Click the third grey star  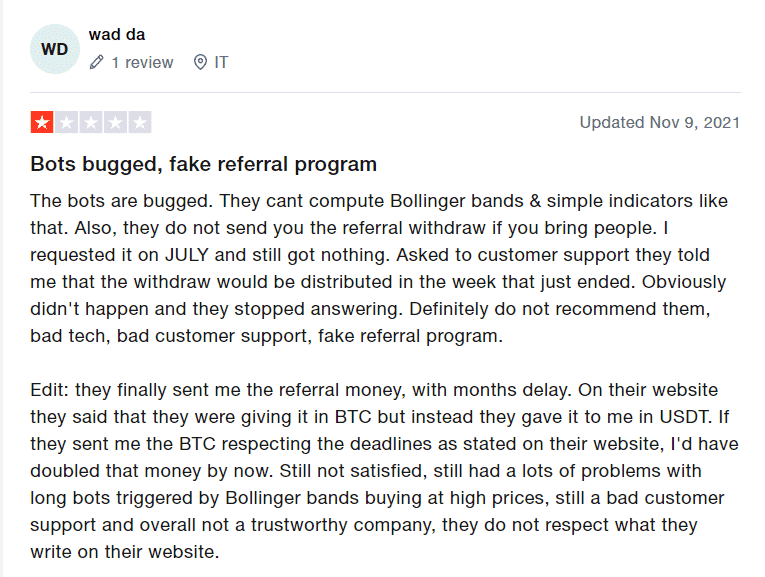click(91, 122)
